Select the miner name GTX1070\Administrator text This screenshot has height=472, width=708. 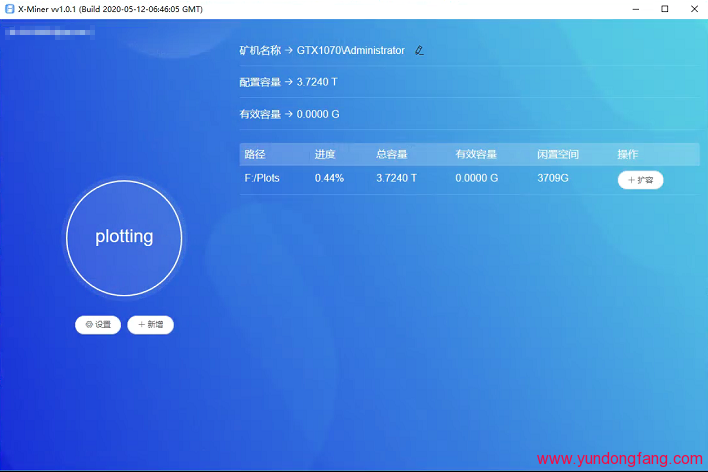[350, 50]
